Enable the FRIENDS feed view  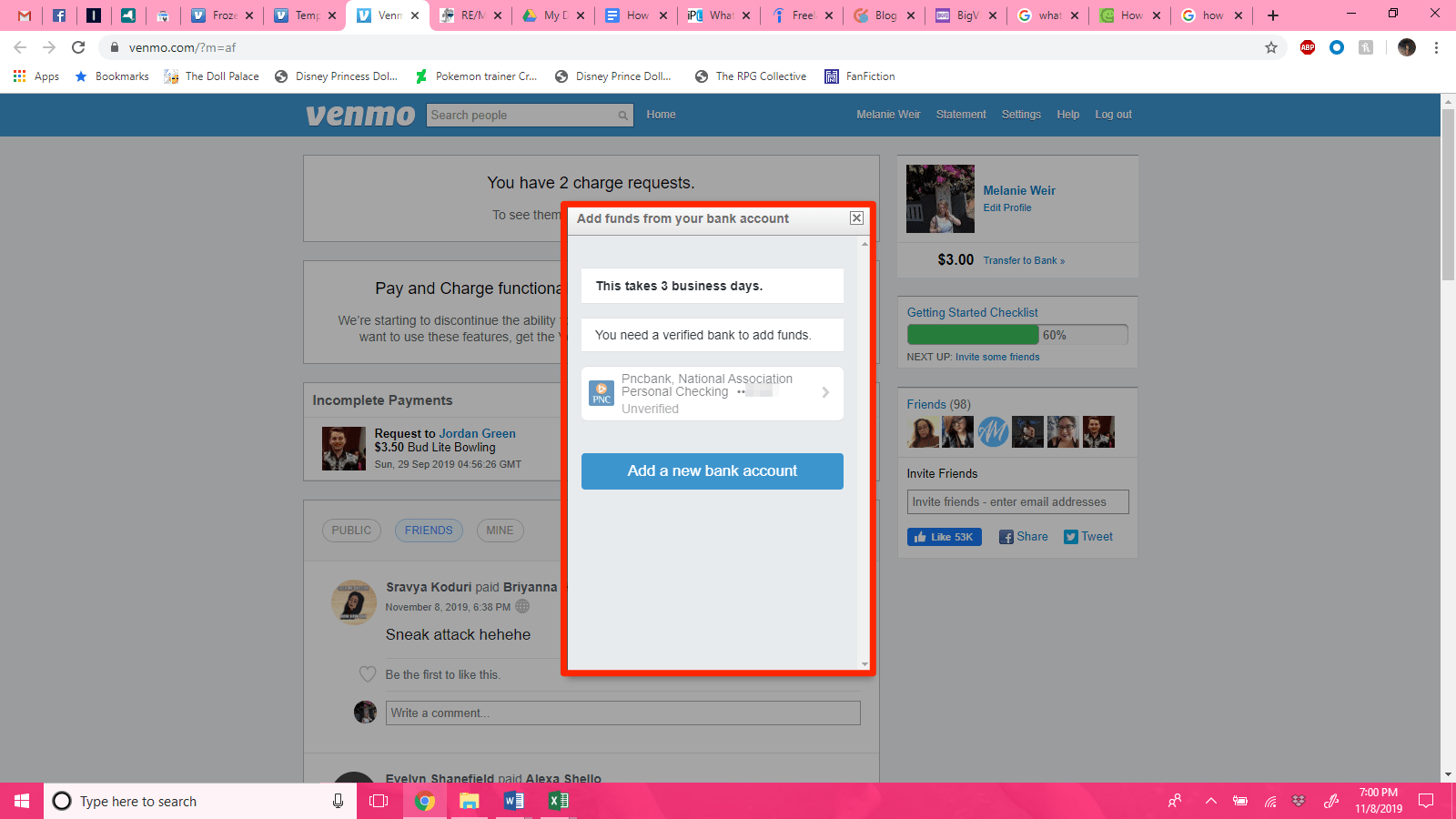click(x=429, y=531)
